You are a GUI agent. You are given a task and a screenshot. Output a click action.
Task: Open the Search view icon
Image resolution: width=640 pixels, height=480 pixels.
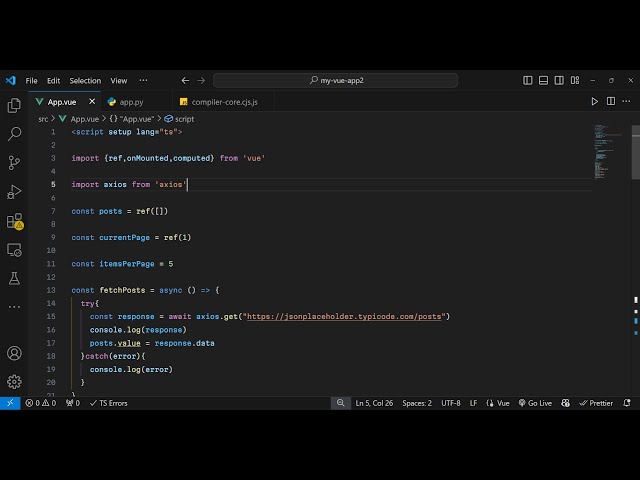(x=14, y=133)
